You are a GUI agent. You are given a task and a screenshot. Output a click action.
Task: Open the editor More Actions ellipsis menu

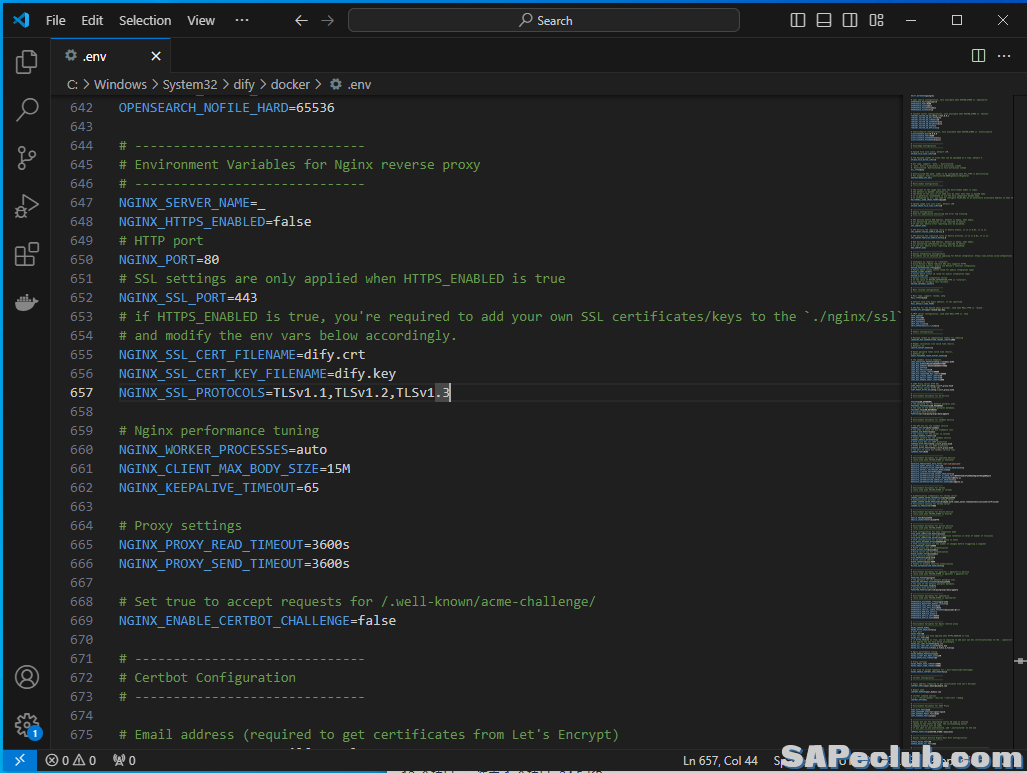click(1004, 56)
